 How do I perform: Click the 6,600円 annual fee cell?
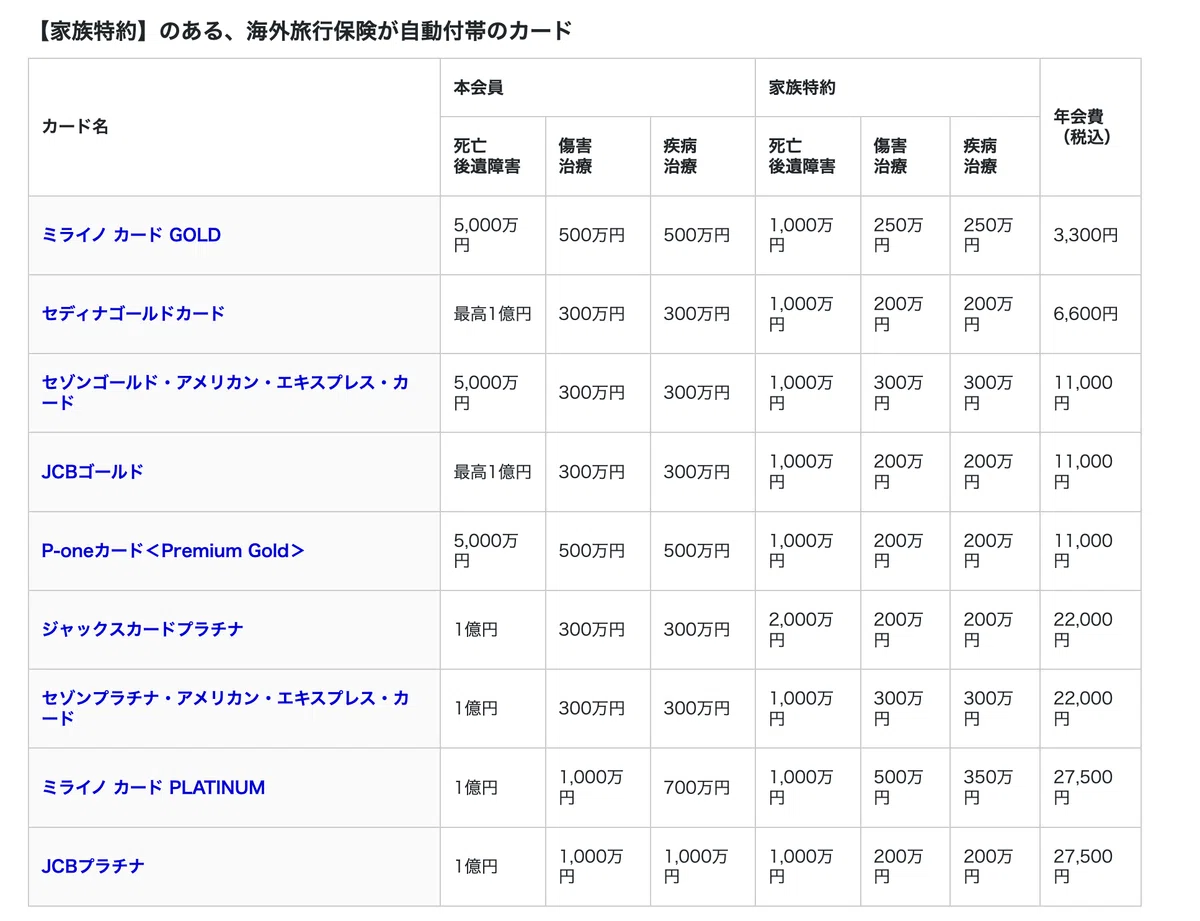point(1090,314)
